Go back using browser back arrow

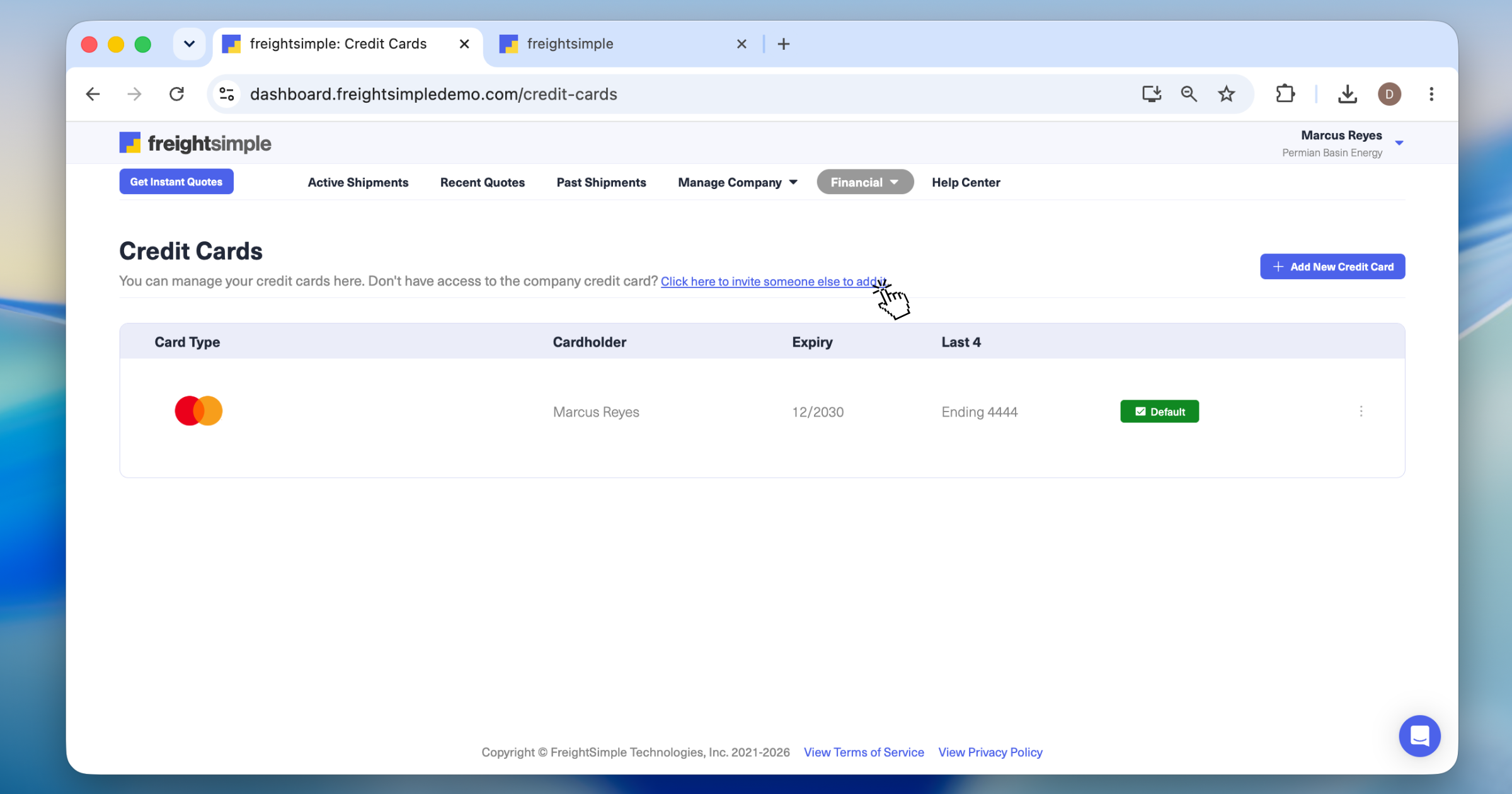coord(93,95)
